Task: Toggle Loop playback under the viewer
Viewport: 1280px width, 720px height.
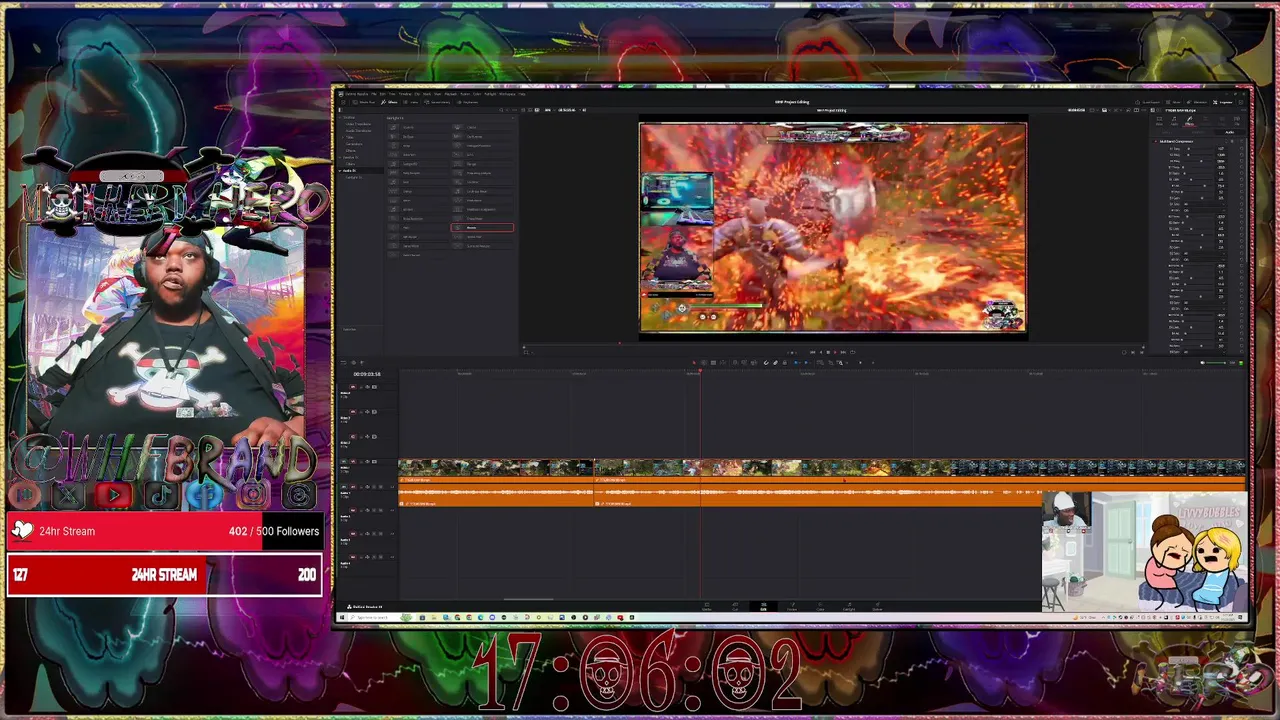Action: point(853,352)
